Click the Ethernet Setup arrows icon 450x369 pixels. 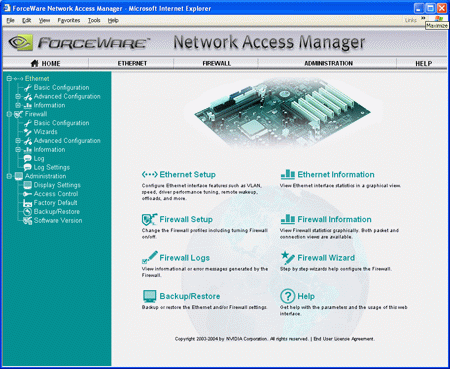coord(149,174)
